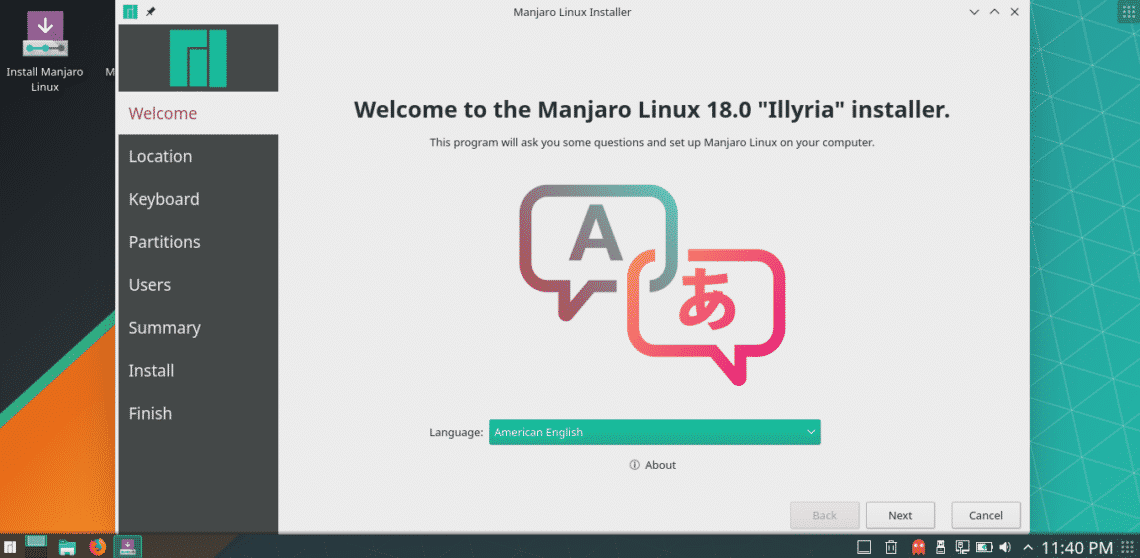
Task: Open the network connection tray icon
Action: point(963,547)
